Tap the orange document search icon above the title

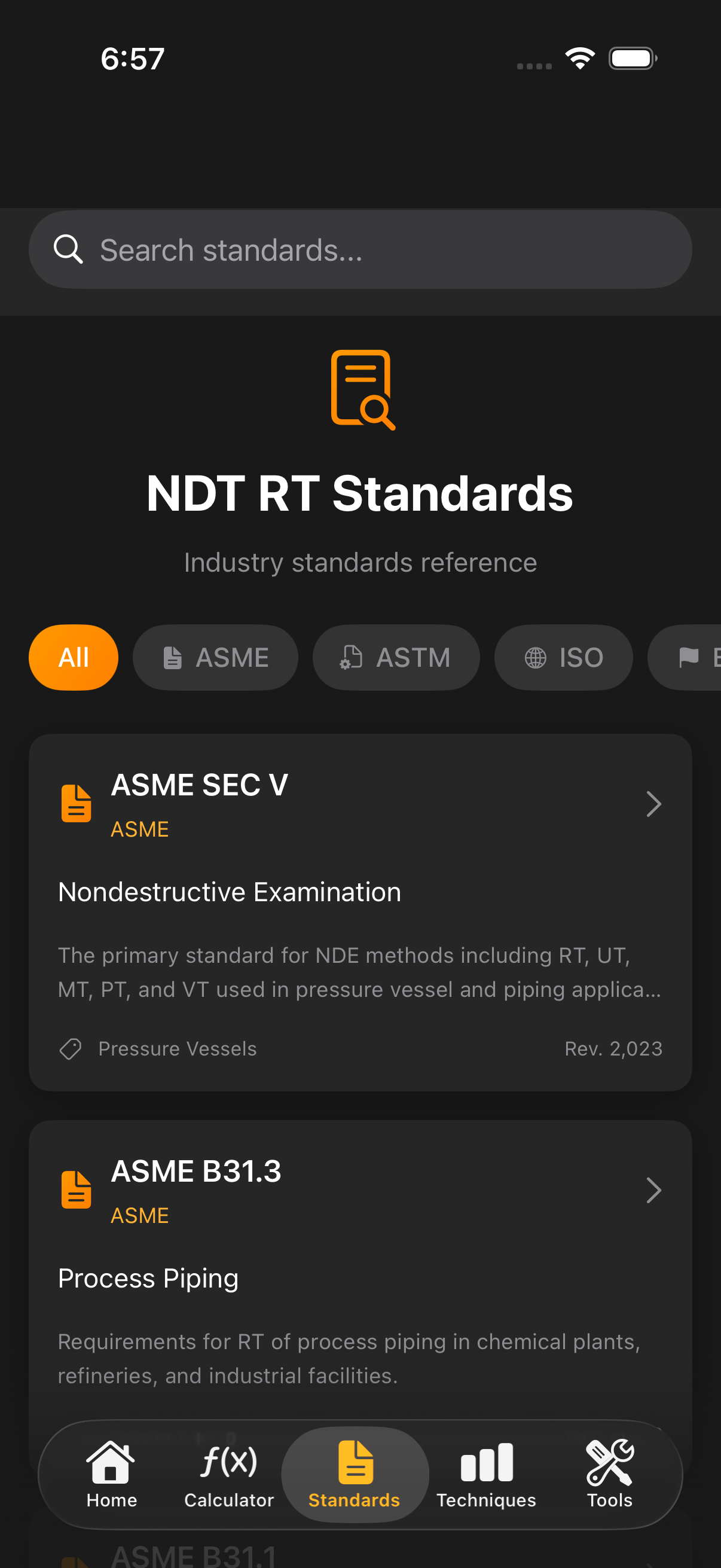[x=362, y=389]
